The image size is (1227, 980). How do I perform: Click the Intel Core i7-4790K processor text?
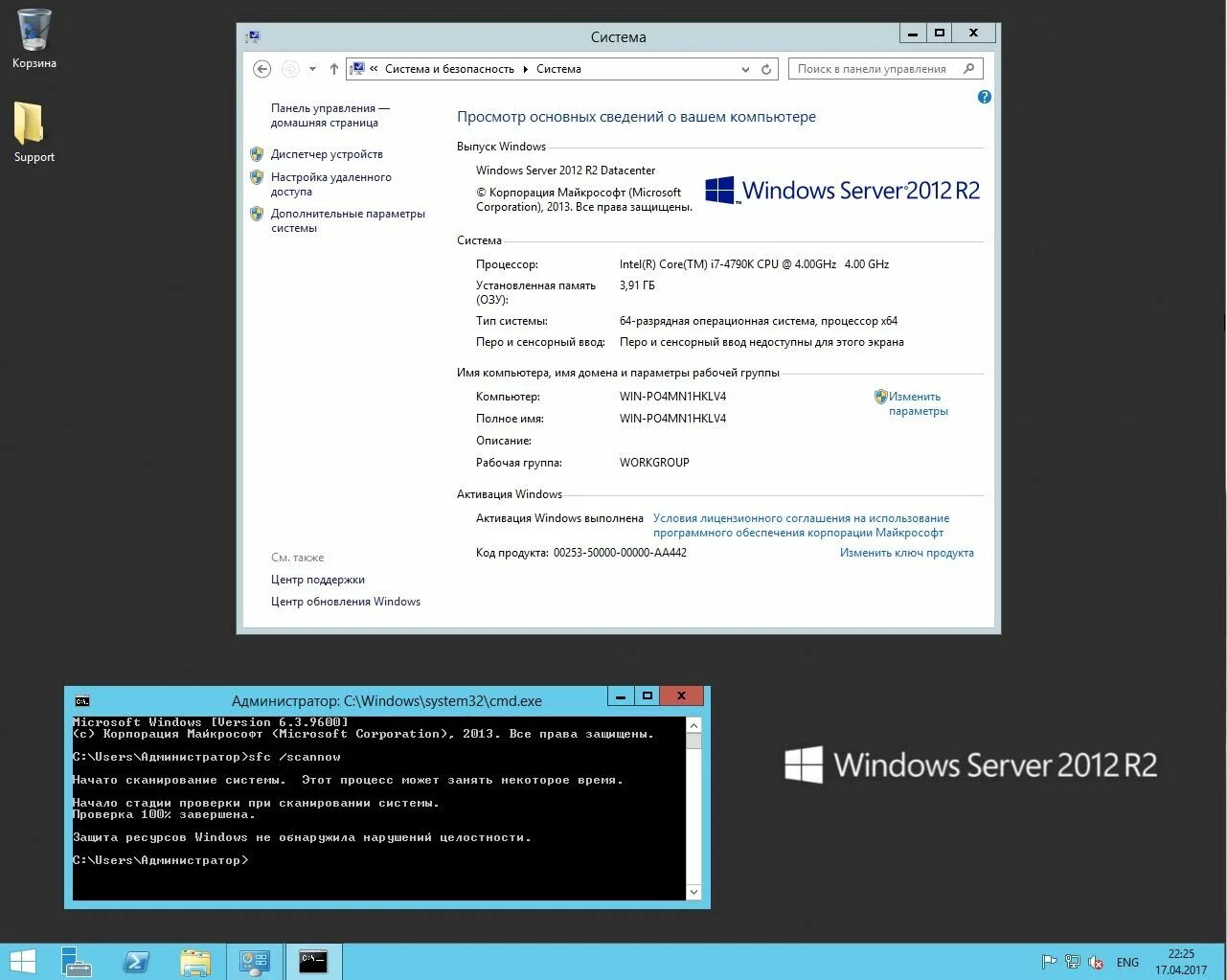tap(754, 264)
